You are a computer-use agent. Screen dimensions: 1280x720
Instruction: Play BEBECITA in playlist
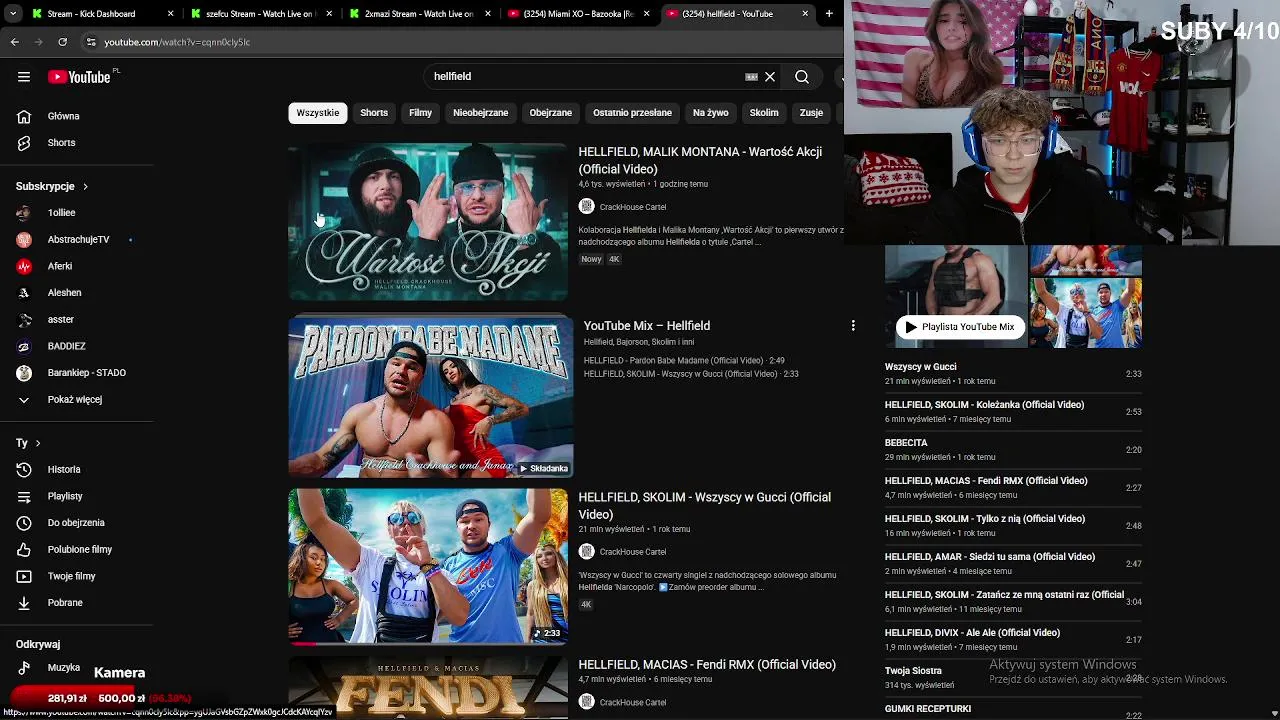coord(1012,449)
